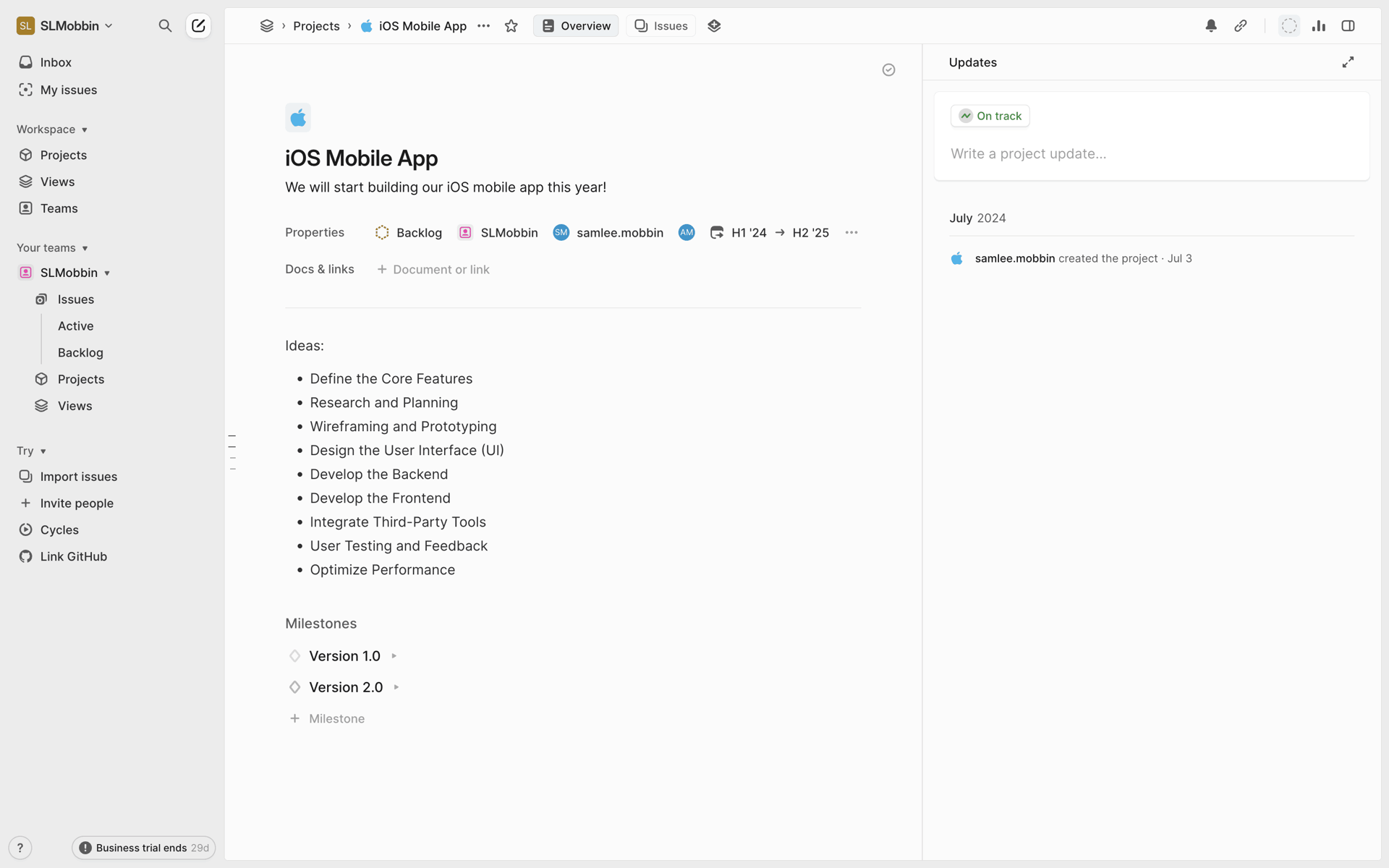1389x868 pixels.
Task: Open the search magnifier icon
Action: tap(165, 26)
